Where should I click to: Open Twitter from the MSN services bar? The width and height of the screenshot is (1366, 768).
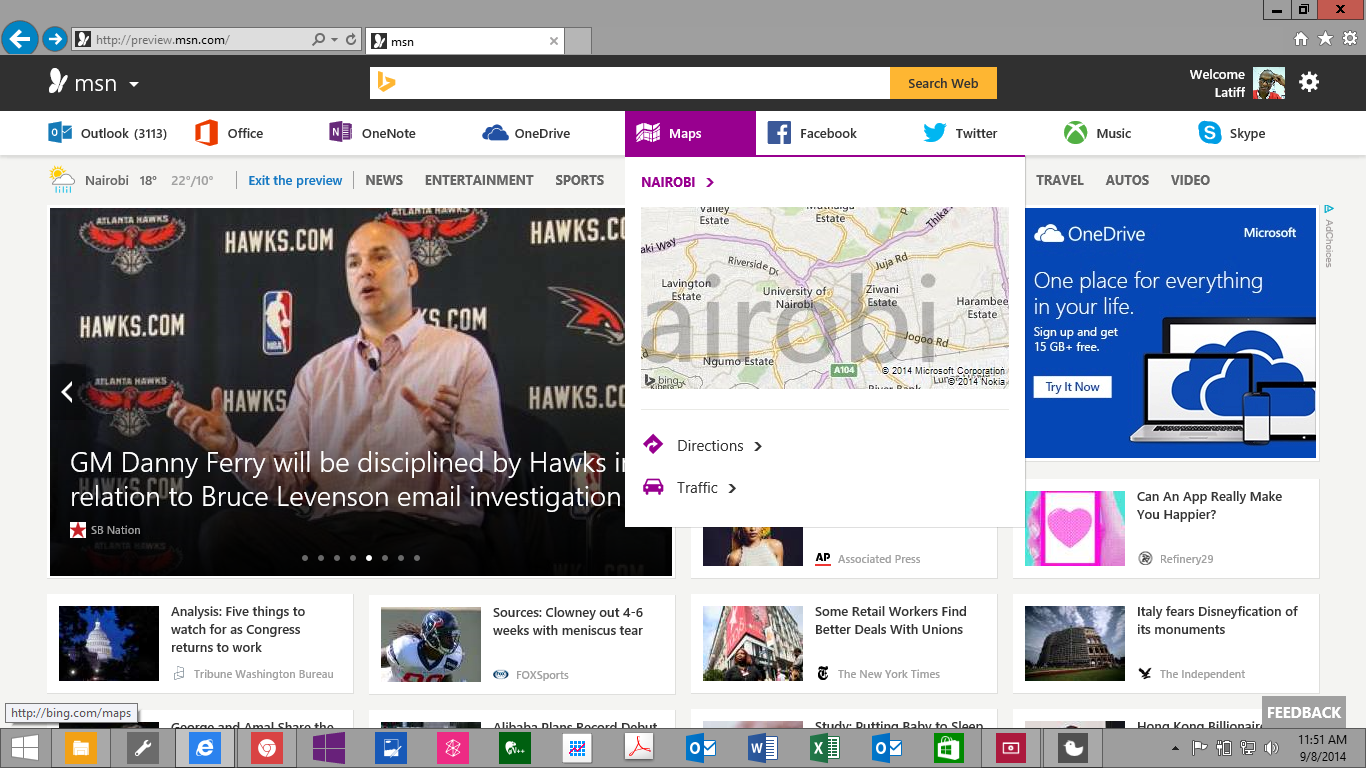pyautogui.click(x=960, y=133)
